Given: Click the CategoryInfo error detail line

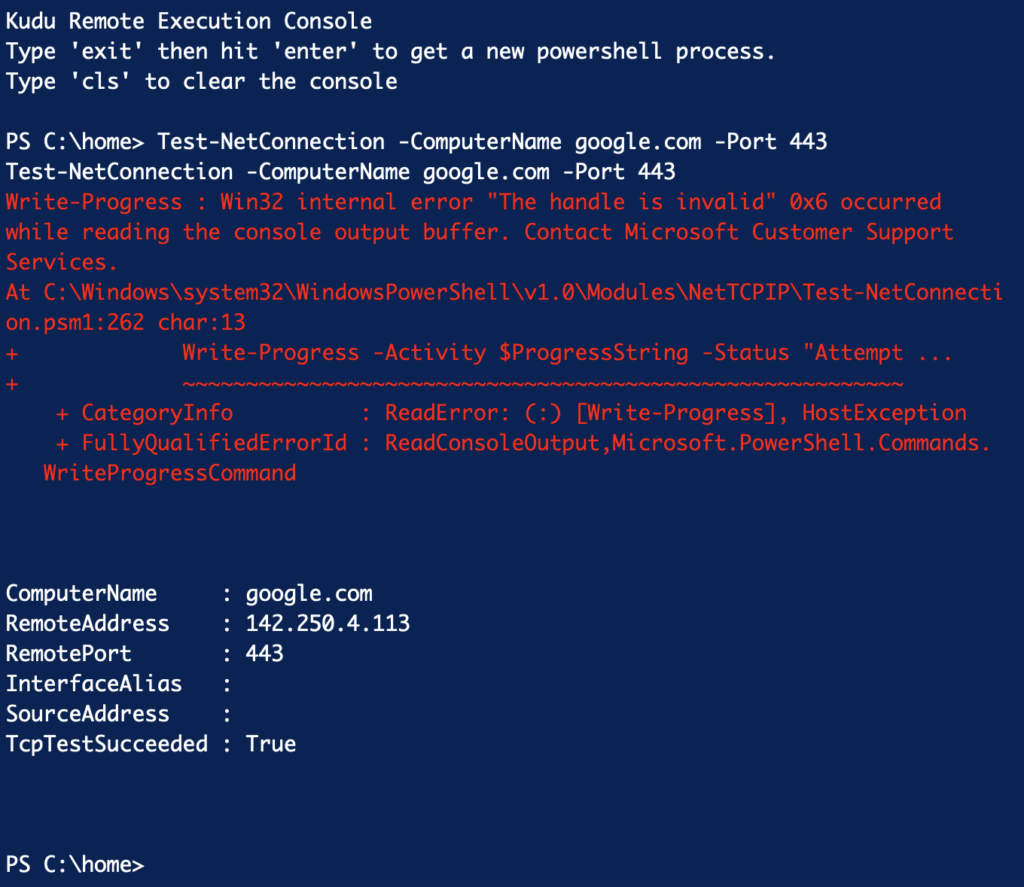Looking at the screenshot, I should (x=510, y=413).
